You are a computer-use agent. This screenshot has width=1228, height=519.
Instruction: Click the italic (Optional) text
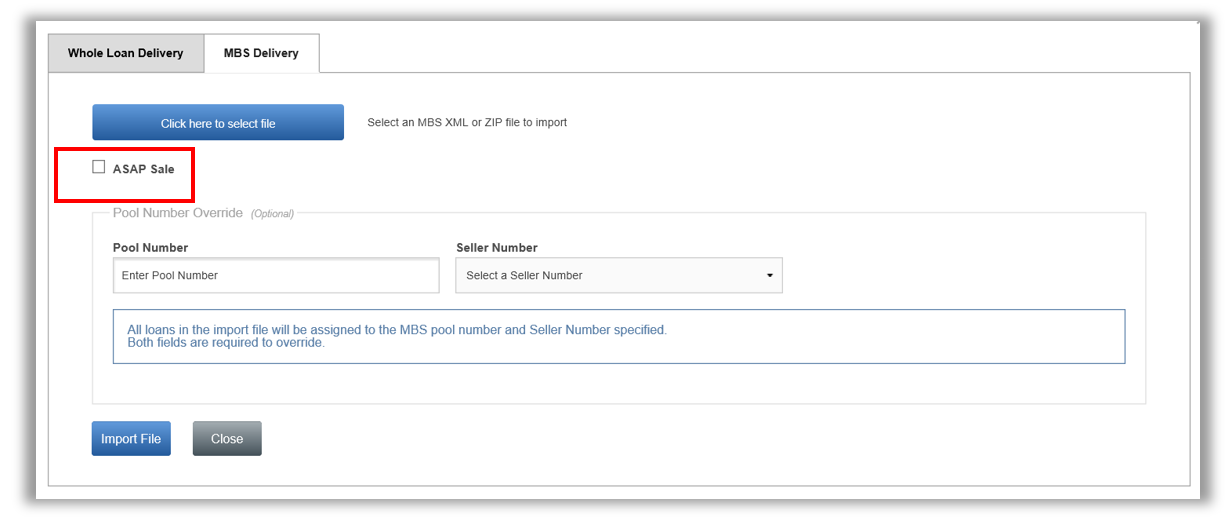click(272, 214)
